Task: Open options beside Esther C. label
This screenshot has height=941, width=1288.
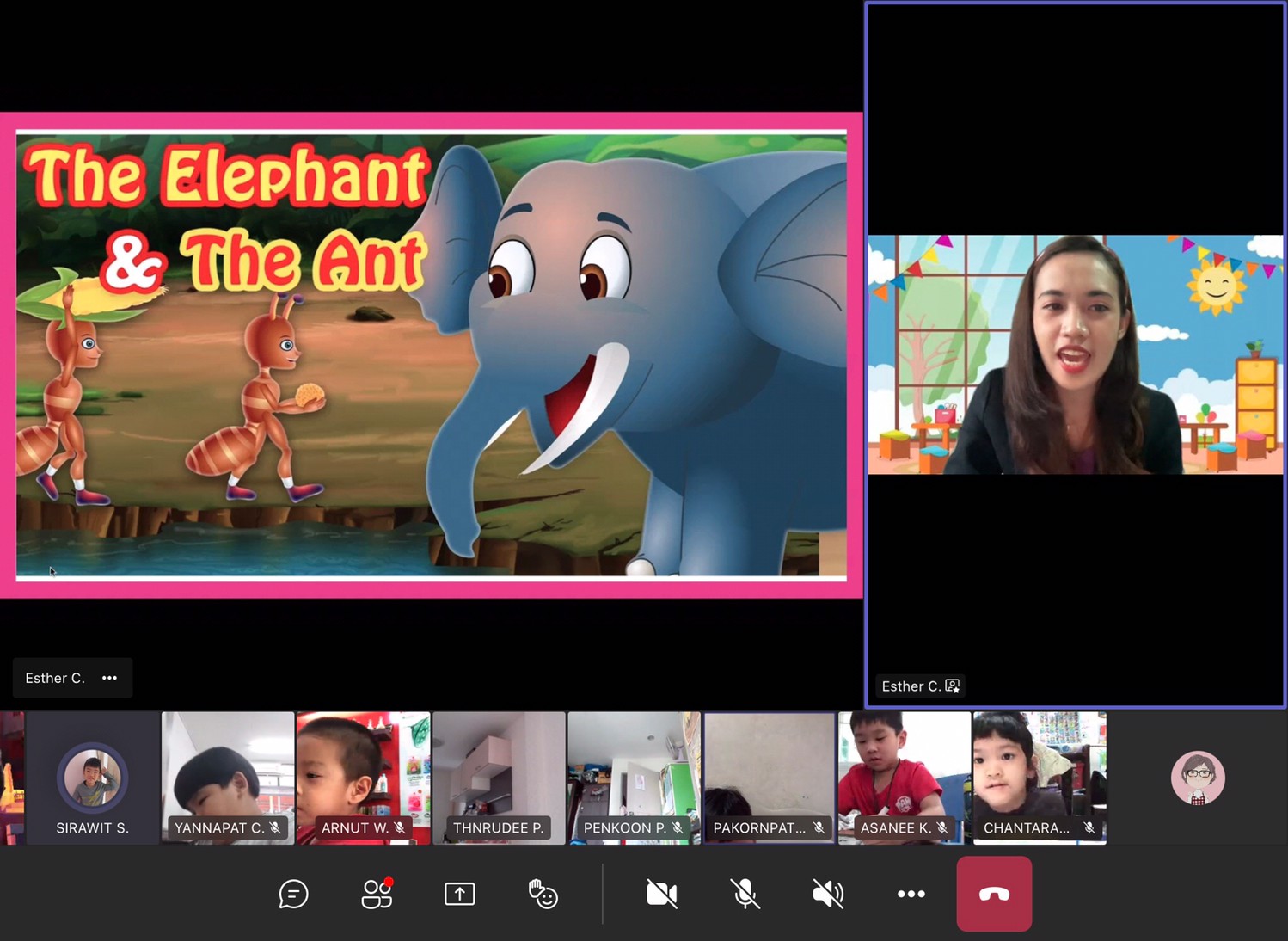Action: (x=109, y=678)
